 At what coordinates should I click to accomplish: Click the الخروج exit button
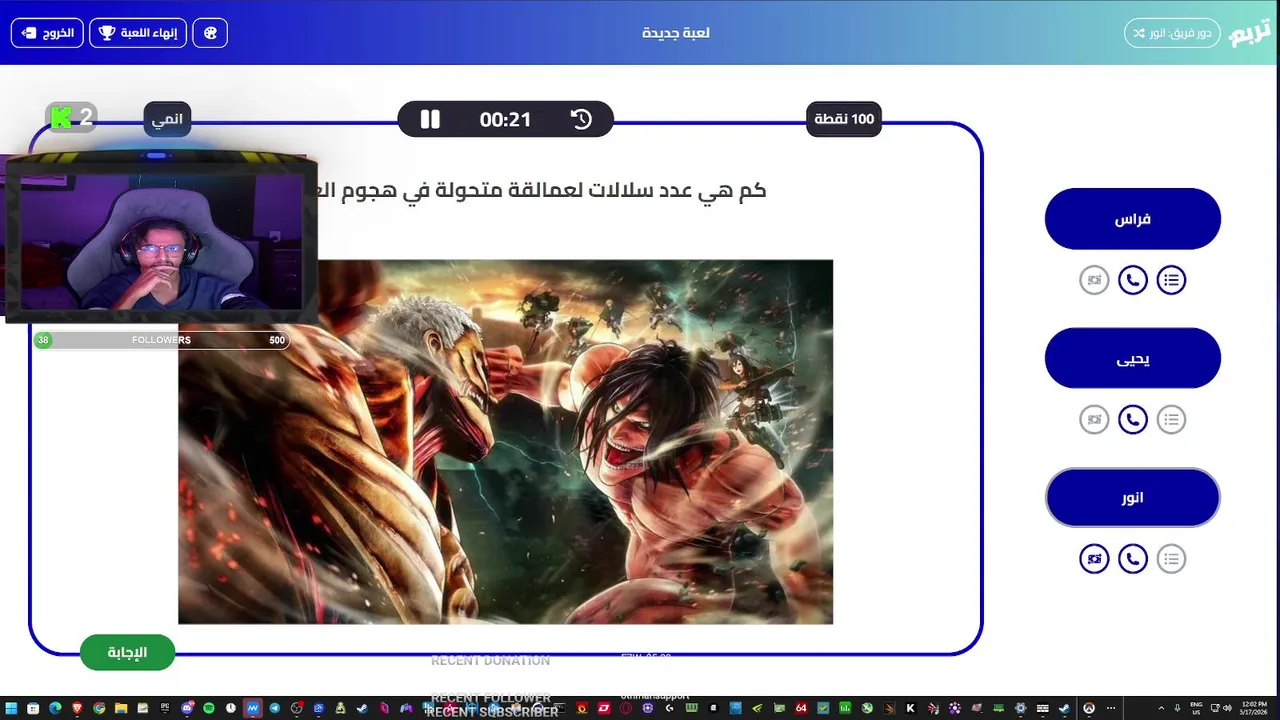coord(49,33)
